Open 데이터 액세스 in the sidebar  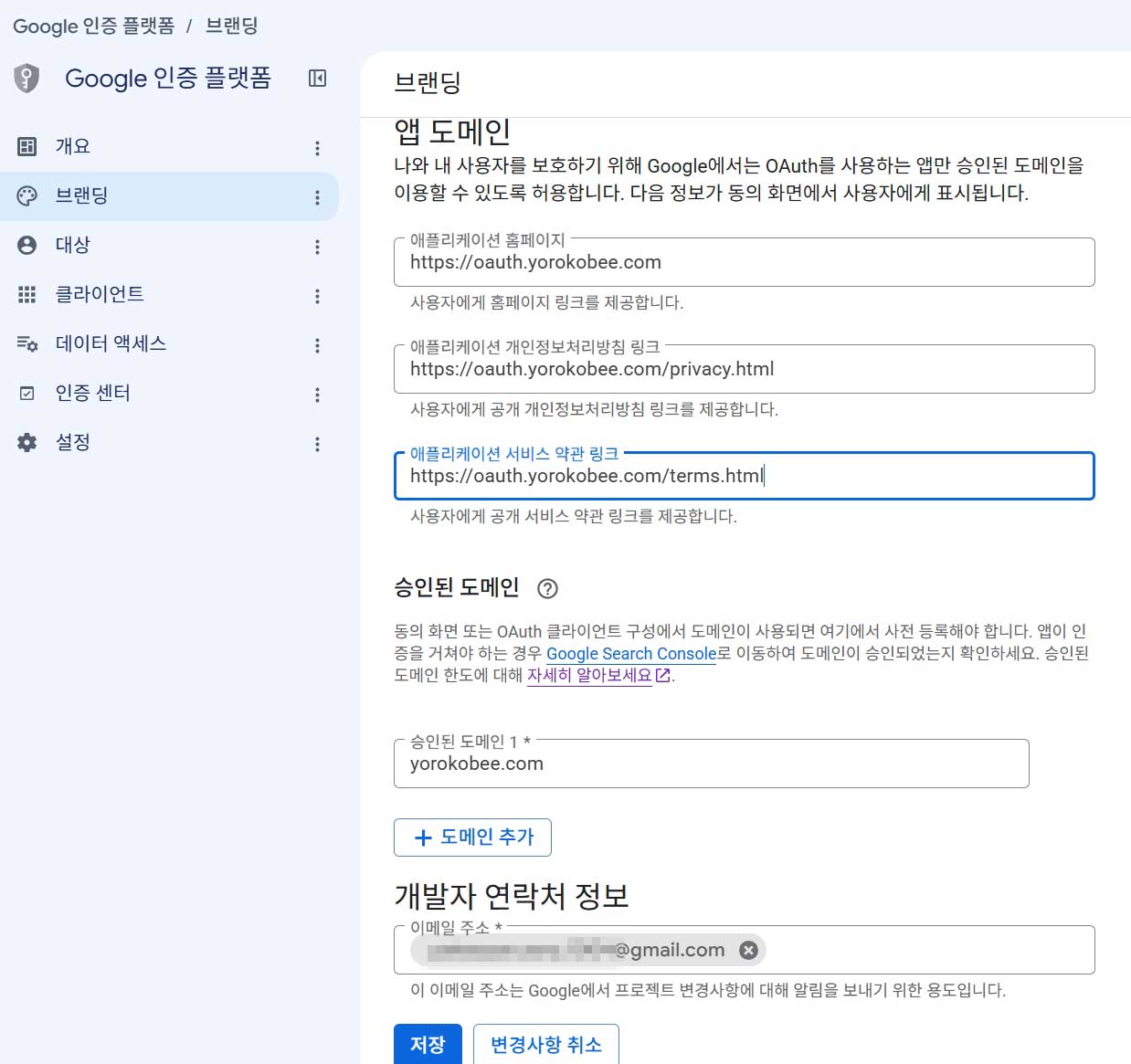[x=169, y=343]
